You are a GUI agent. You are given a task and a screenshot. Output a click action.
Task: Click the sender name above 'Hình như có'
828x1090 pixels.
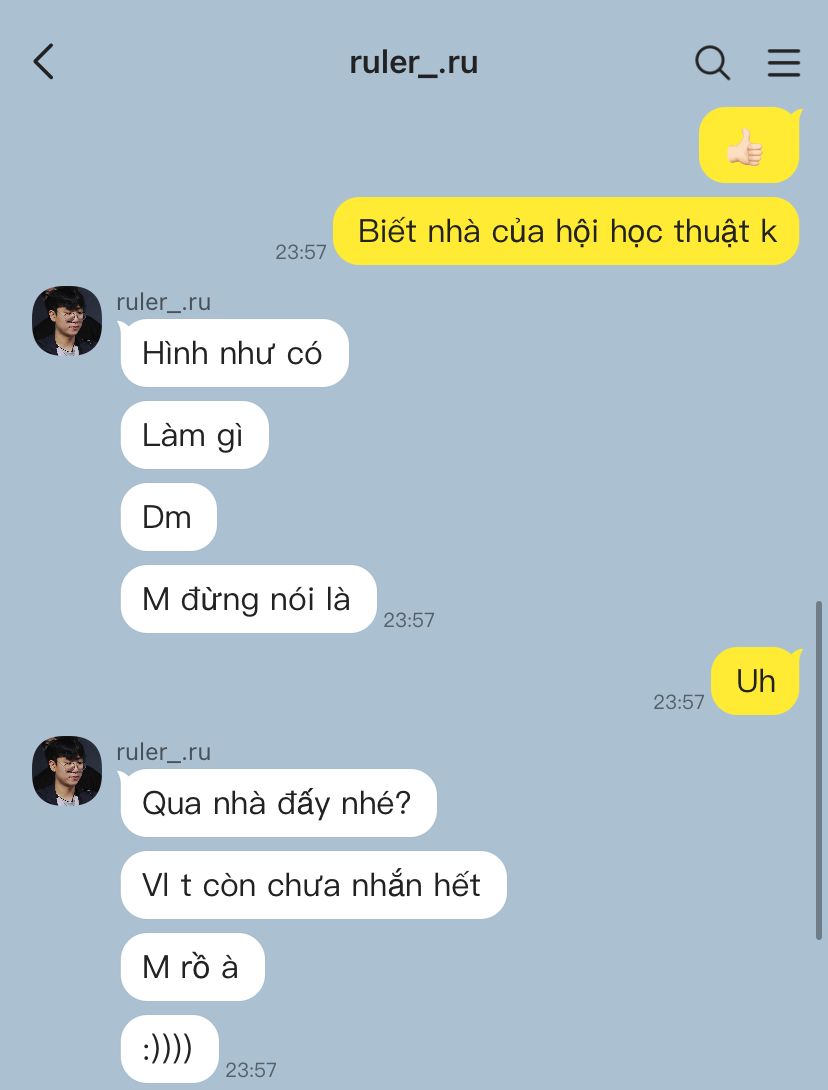tap(163, 302)
